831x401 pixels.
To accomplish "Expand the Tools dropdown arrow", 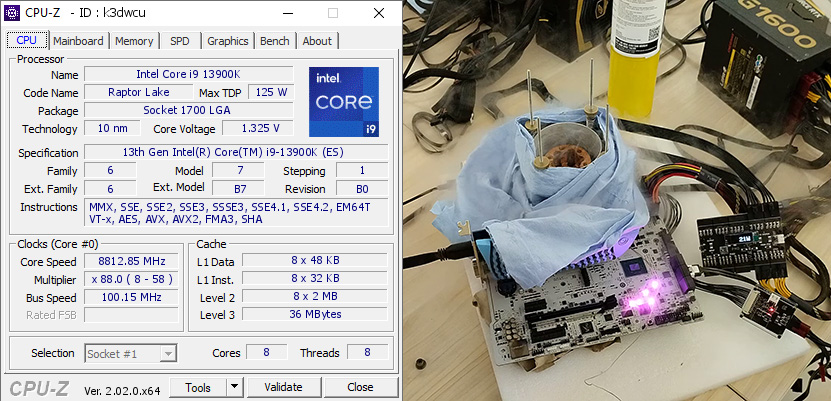I will coord(234,387).
